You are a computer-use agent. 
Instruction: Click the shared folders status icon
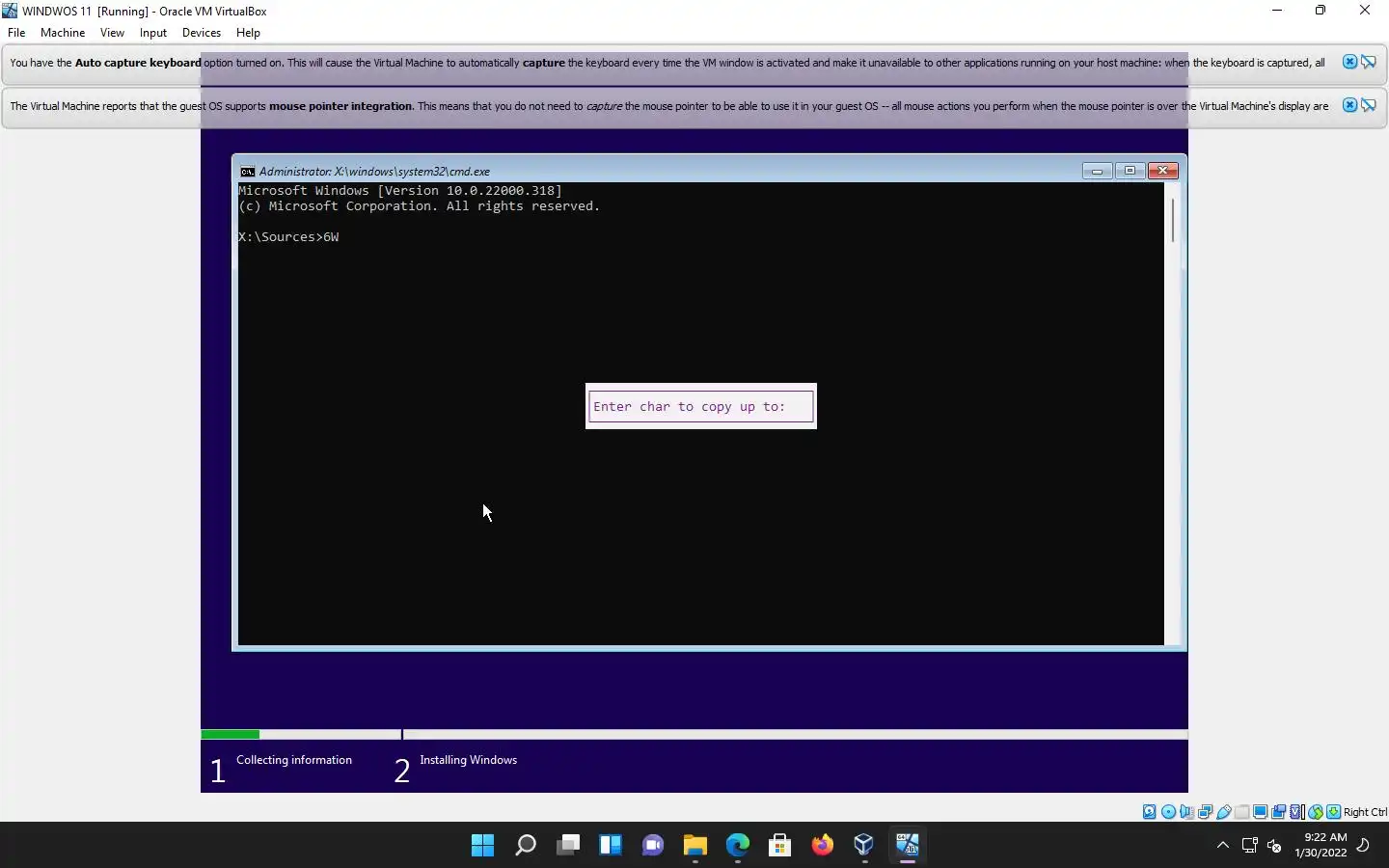[x=1242, y=812]
